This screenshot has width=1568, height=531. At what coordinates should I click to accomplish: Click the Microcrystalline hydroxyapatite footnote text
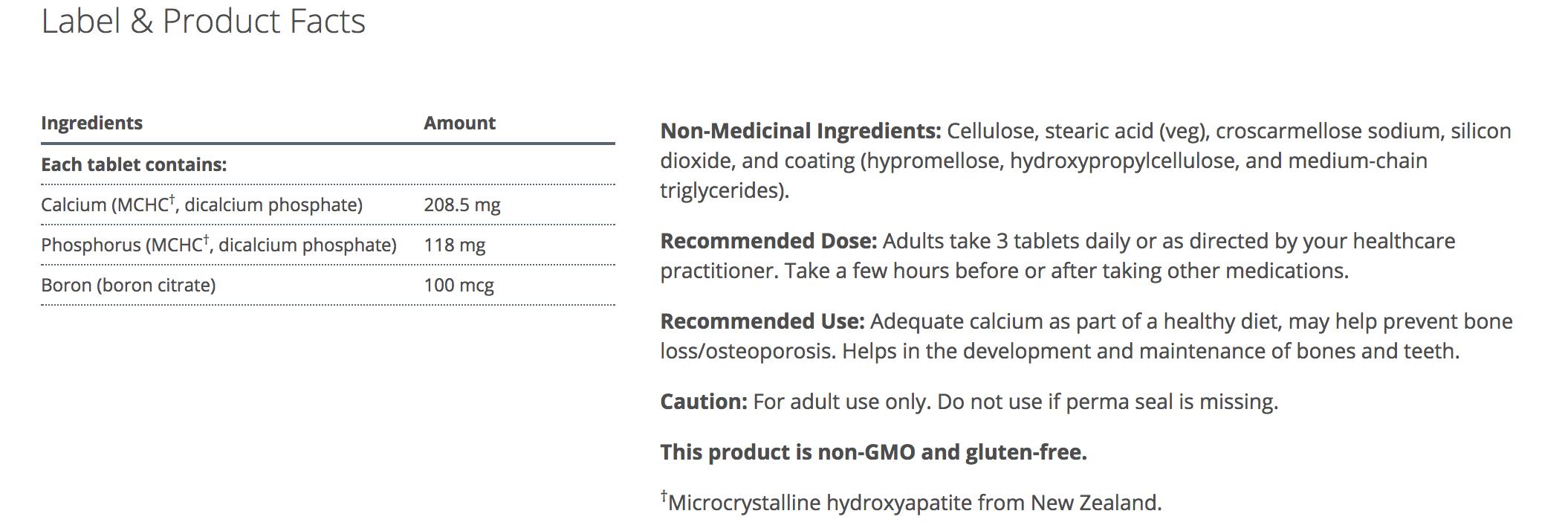[x=914, y=503]
